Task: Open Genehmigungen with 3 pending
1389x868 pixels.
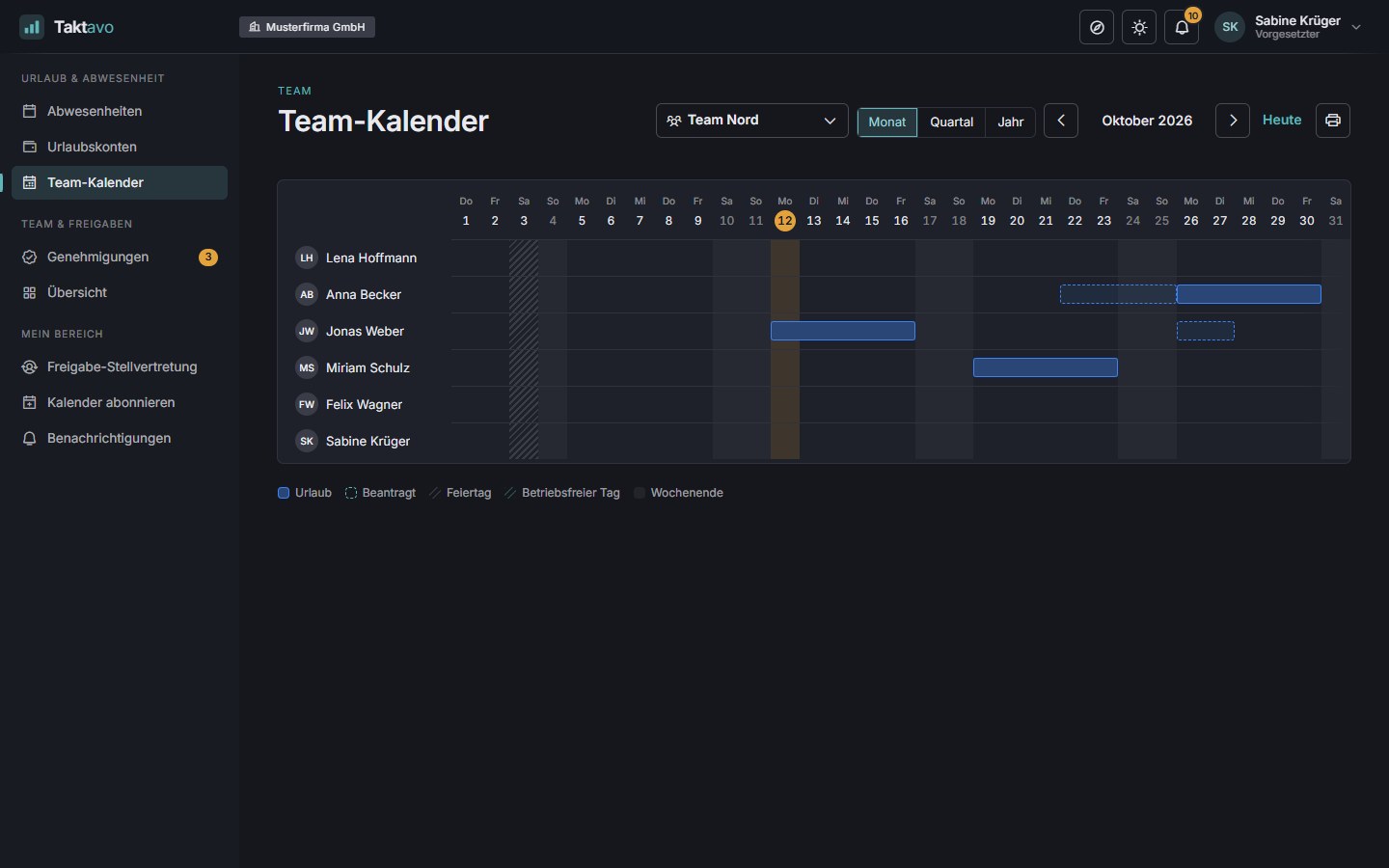Action: pos(120,257)
